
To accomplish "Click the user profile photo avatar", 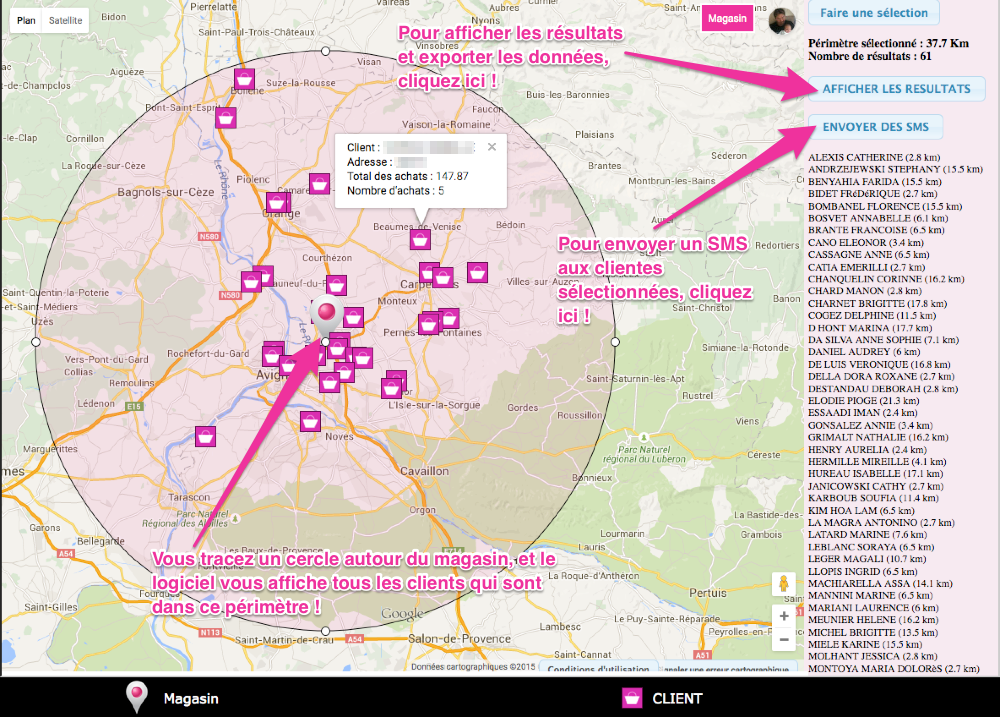I will pyautogui.click(x=782, y=20).
